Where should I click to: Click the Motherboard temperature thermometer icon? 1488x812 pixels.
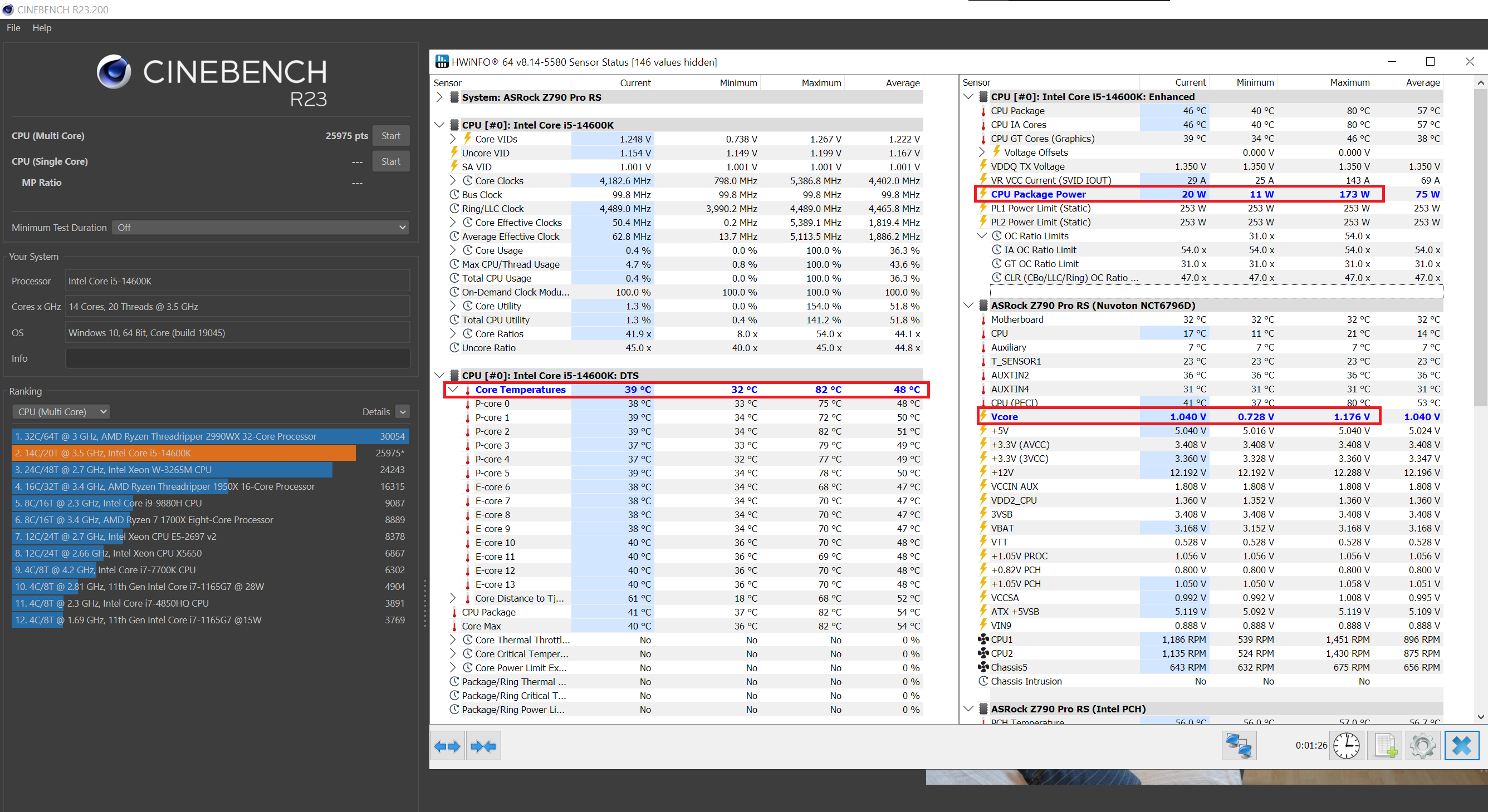(983, 319)
